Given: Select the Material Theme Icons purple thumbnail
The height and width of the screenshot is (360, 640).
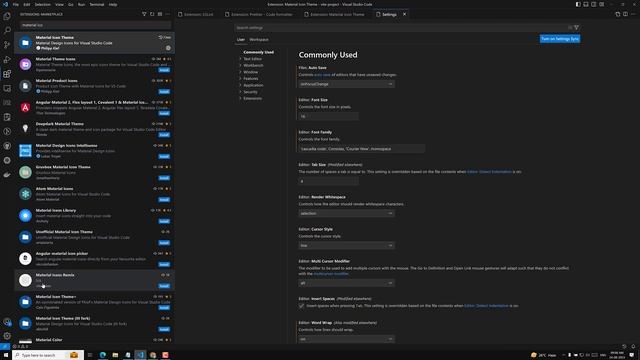Looking at the screenshot, I should coord(25,64).
